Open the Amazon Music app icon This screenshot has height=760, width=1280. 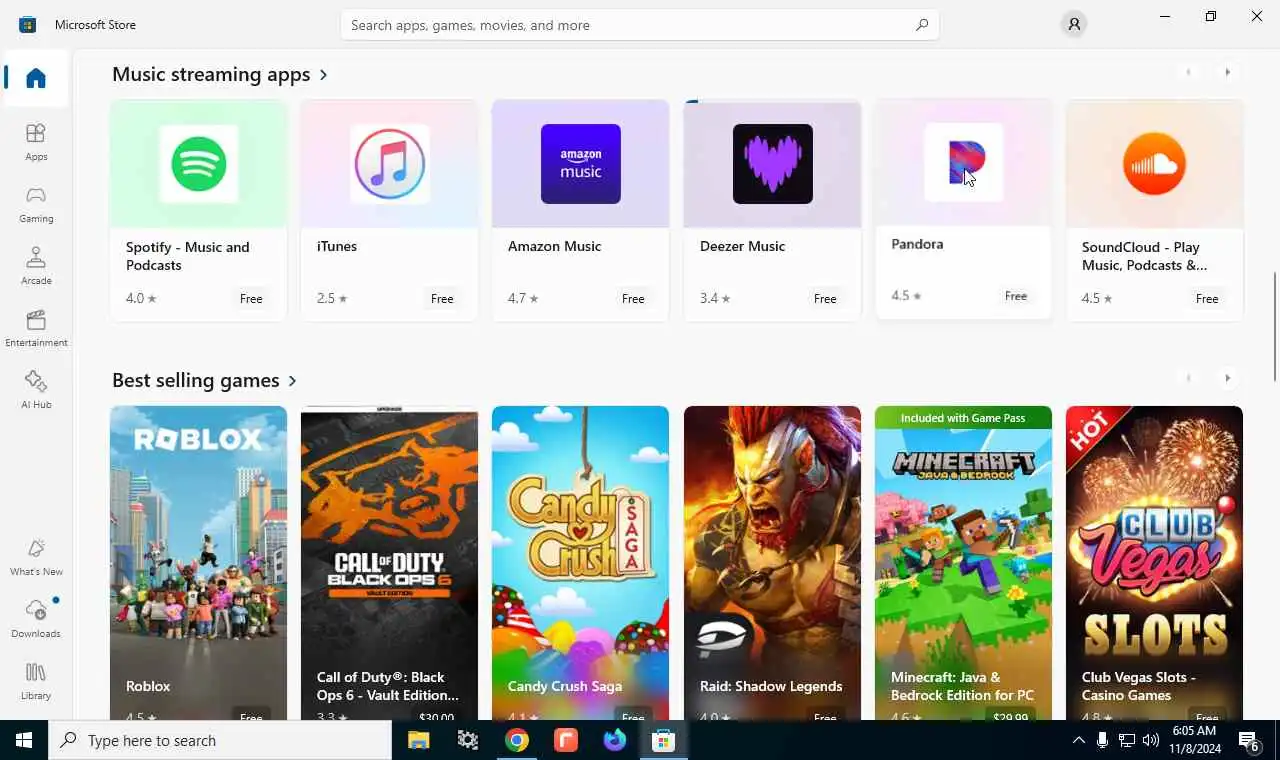(581, 164)
